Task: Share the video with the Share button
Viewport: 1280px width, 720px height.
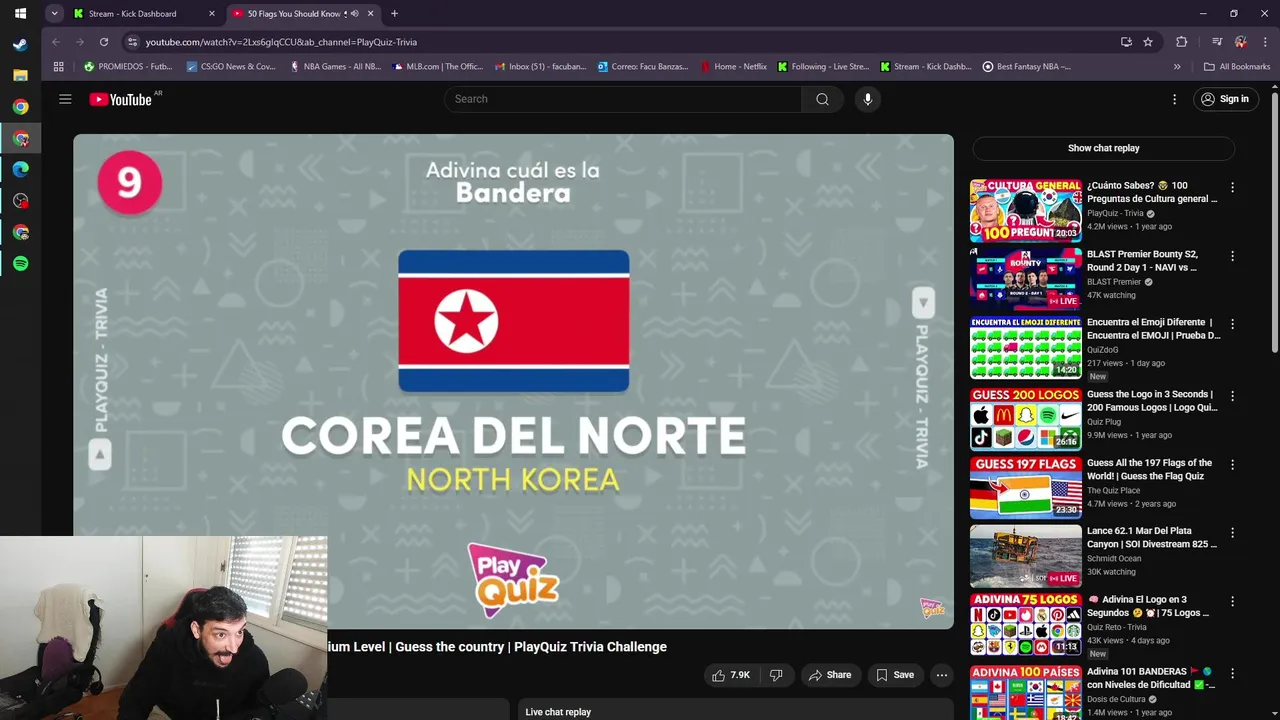Action: [x=830, y=675]
